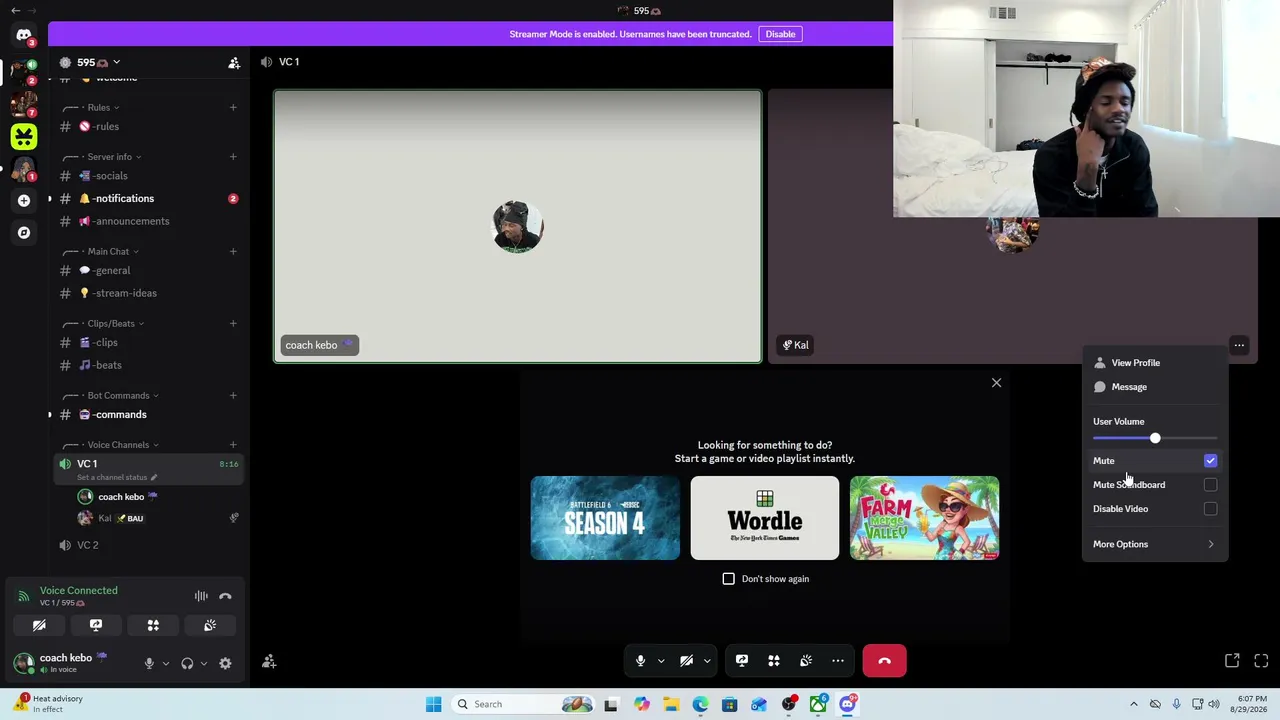The height and width of the screenshot is (720, 1280).
Task: Open More Options submenu in the user menu
Action: (1155, 544)
